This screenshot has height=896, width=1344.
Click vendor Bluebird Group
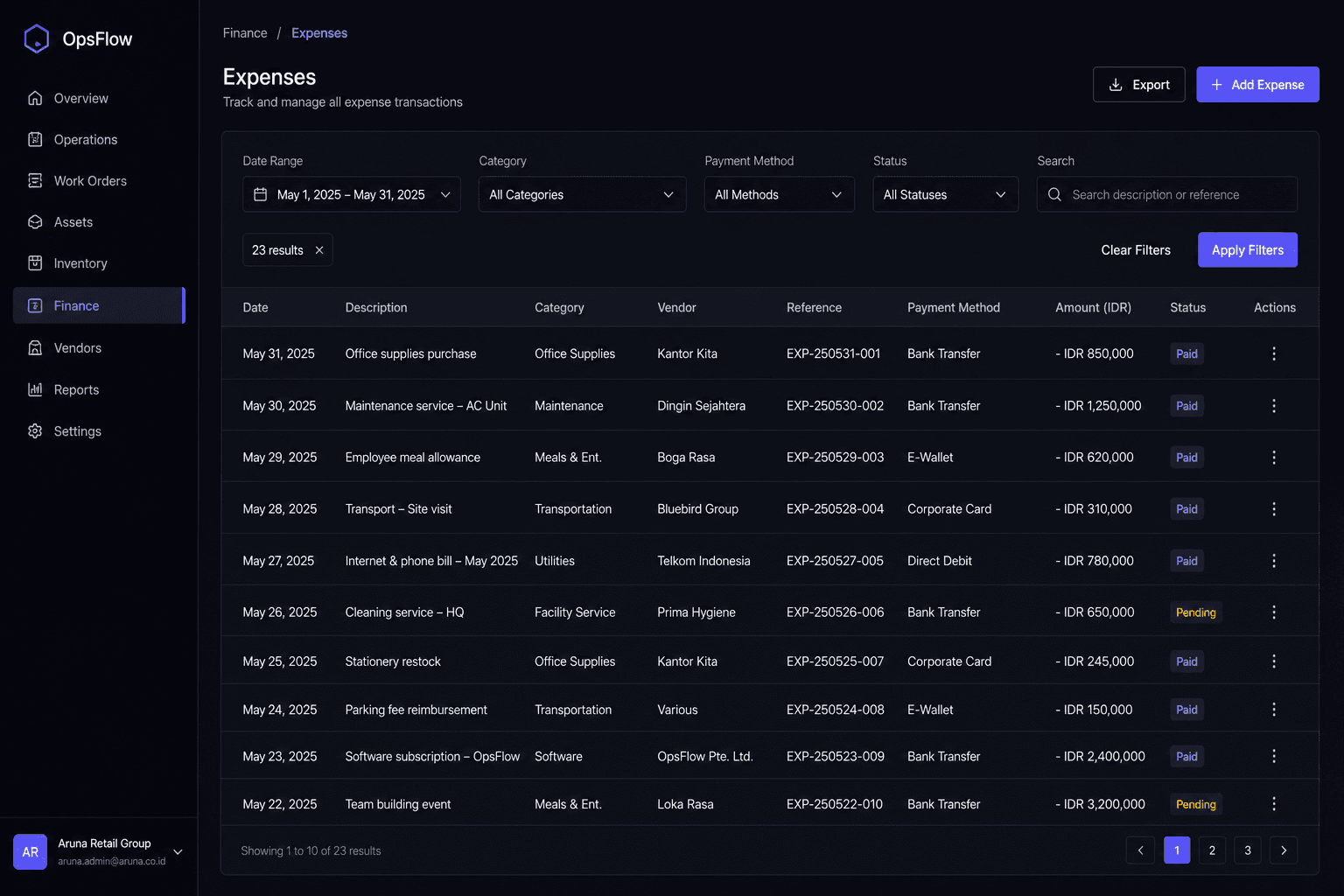[x=697, y=508]
